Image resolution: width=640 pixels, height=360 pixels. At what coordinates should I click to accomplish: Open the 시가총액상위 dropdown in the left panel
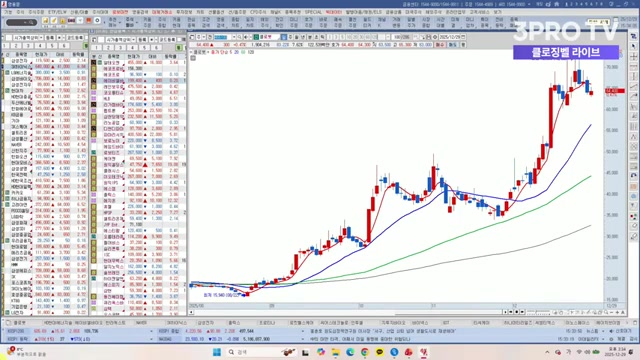[x=41, y=38]
